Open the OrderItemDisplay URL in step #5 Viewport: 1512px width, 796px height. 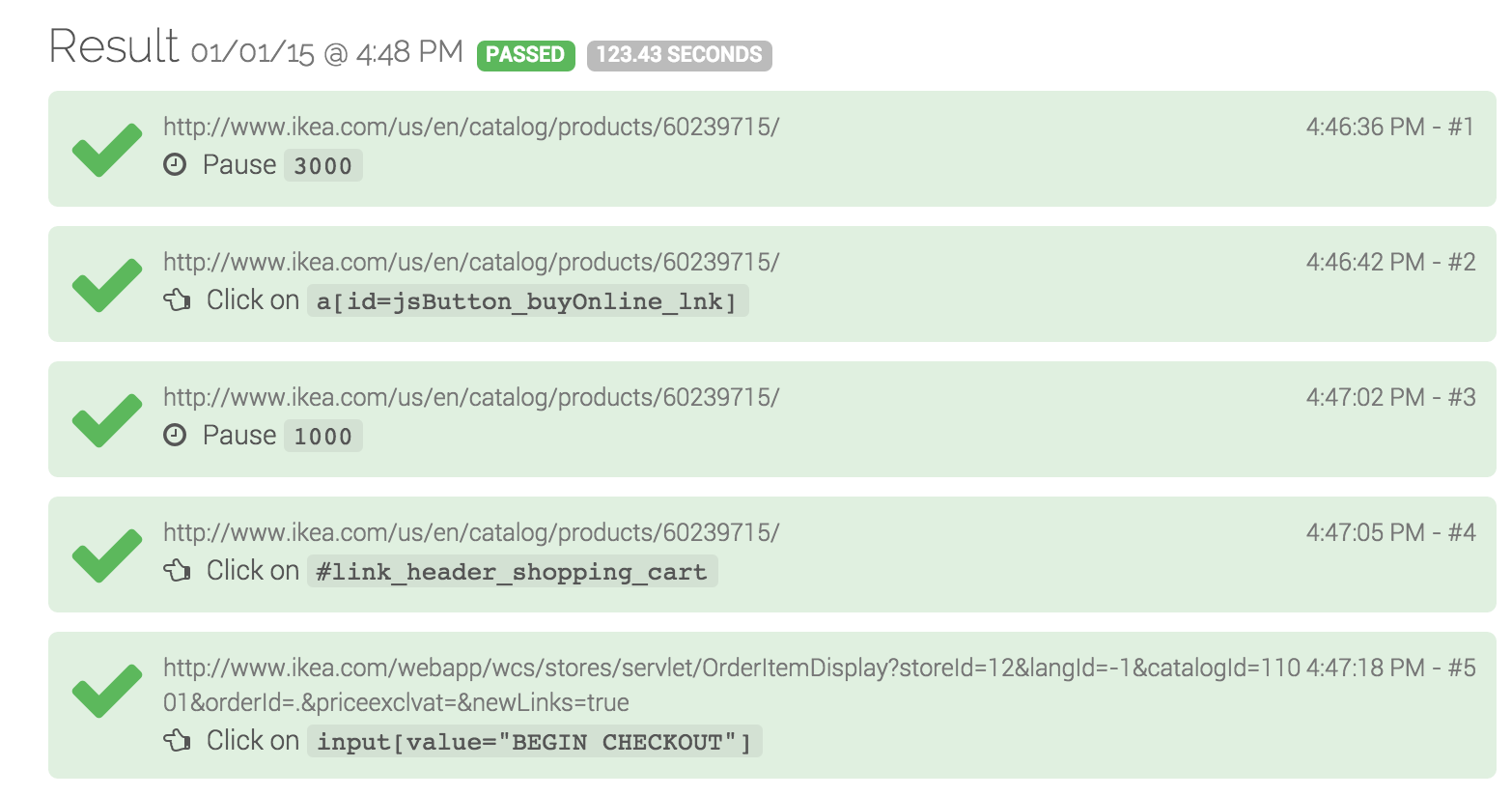(x=732, y=685)
